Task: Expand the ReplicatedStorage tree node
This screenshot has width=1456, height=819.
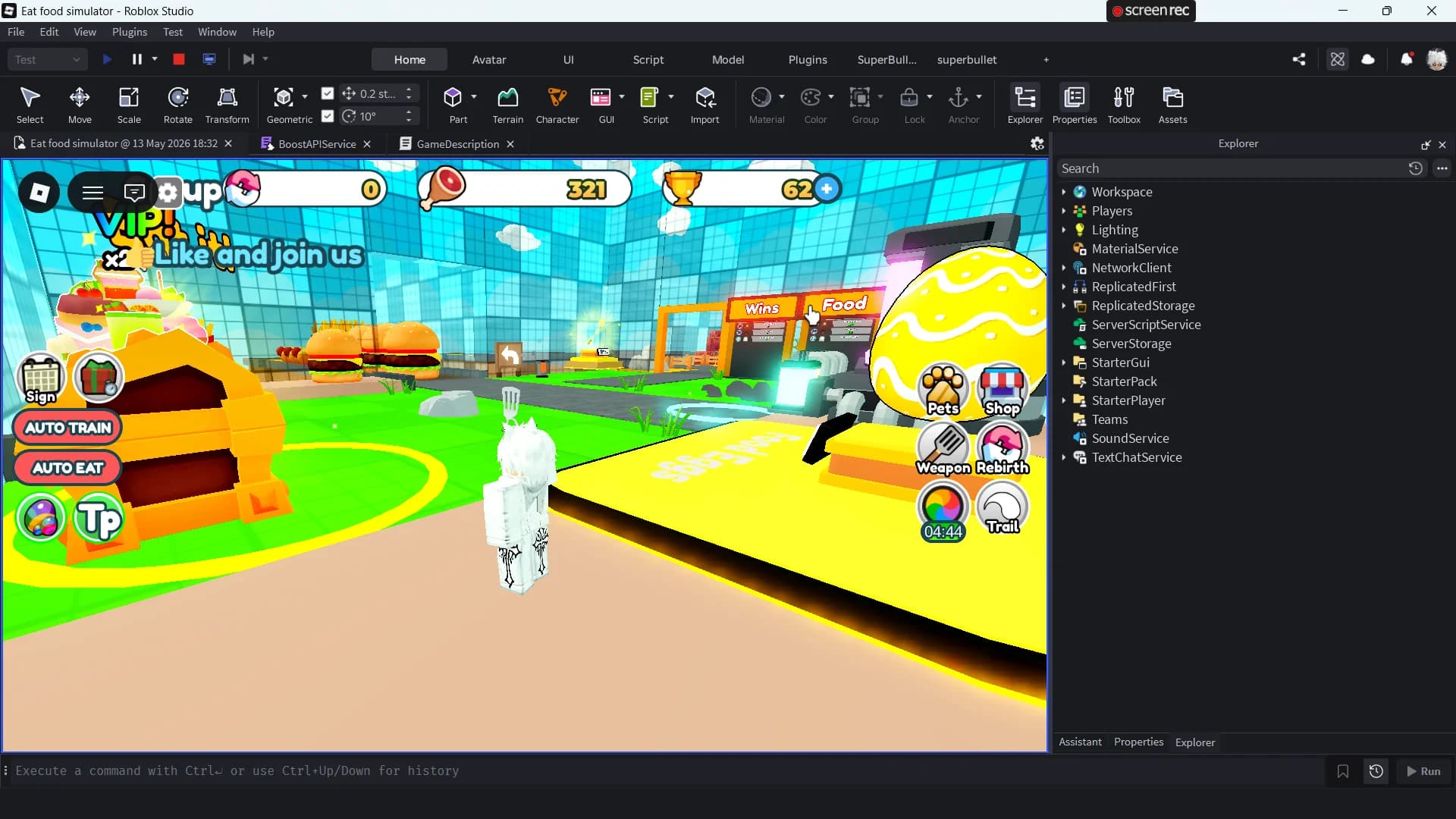Action: point(1064,306)
